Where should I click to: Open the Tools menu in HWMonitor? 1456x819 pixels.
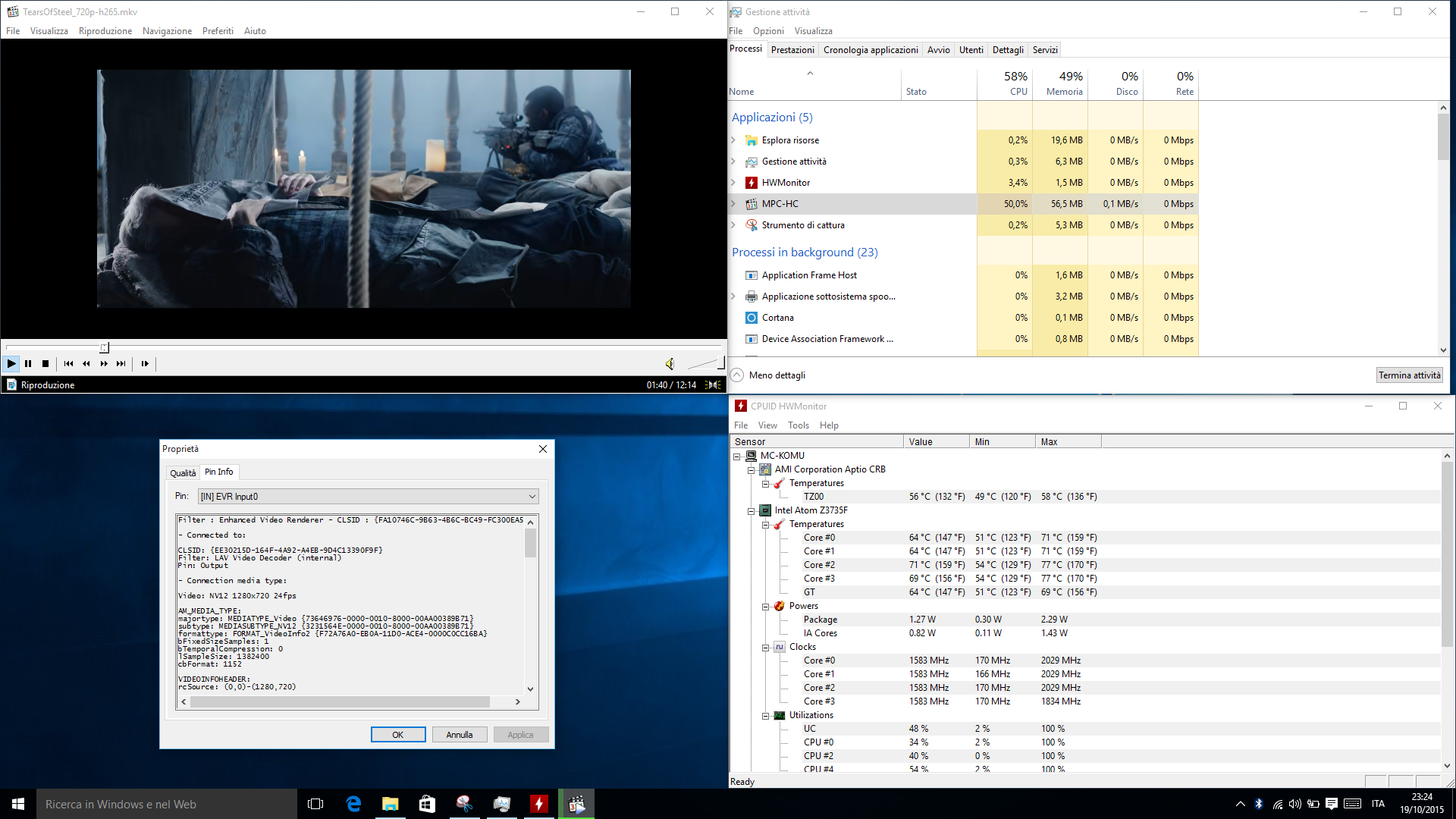point(799,425)
